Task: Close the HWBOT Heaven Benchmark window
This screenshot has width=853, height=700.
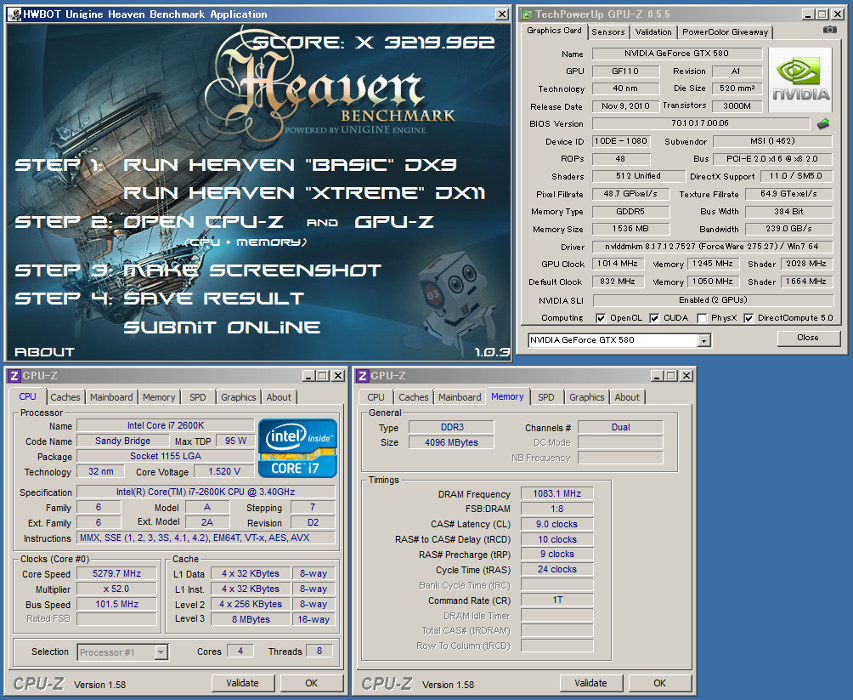Action: pyautogui.click(x=502, y=14)
